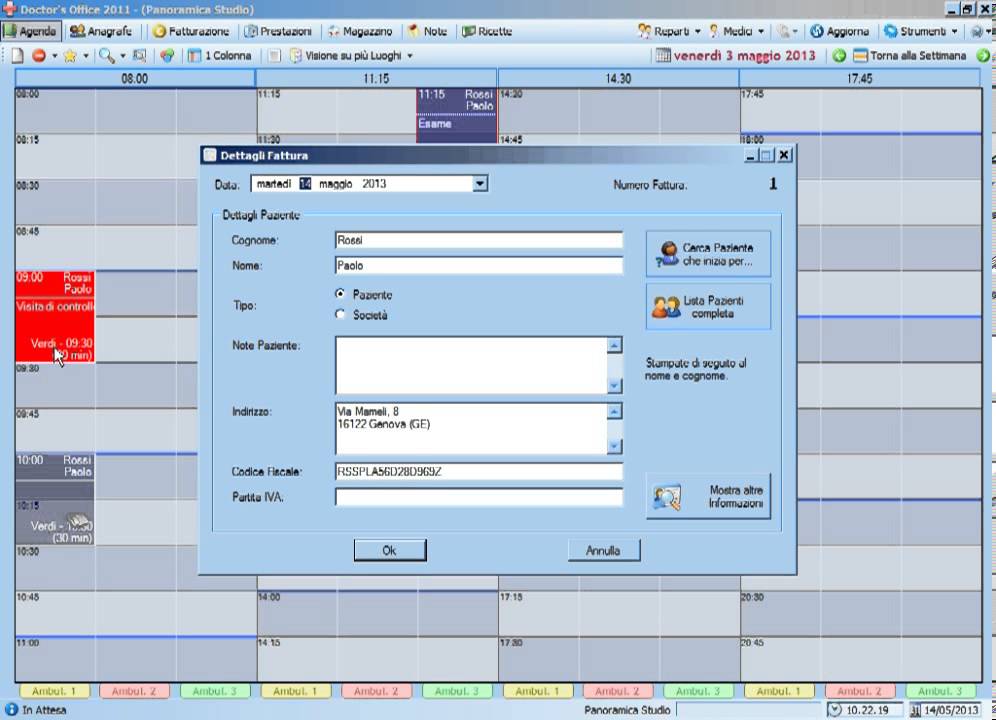Select the red 09:00 Rossi Paolo appointment
This screenshot has width=996, height=720.
point(55,316)
